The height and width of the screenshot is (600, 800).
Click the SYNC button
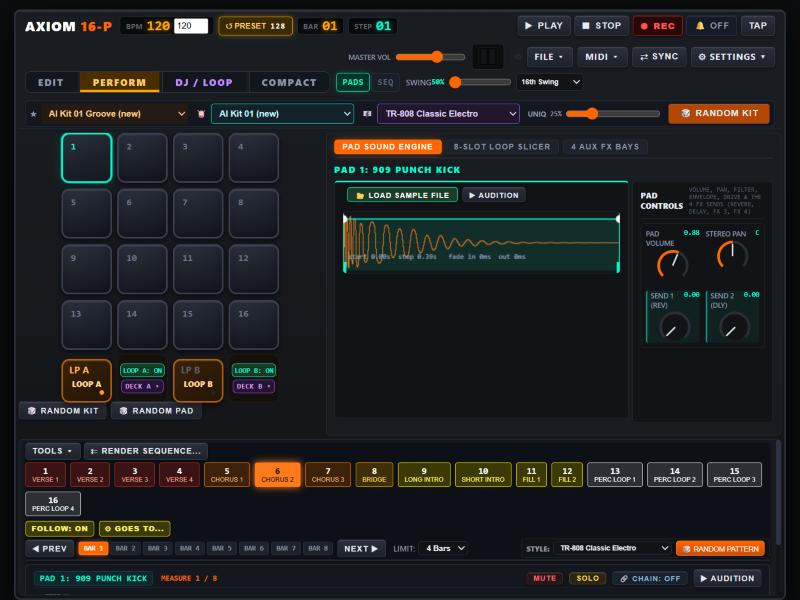659,57
